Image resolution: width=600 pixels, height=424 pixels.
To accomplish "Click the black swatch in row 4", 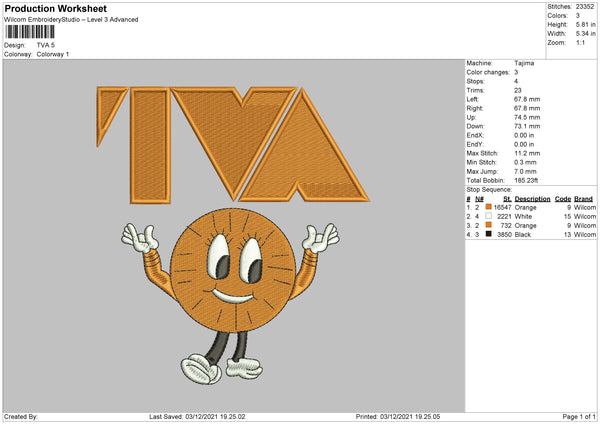I will (488, 234).
